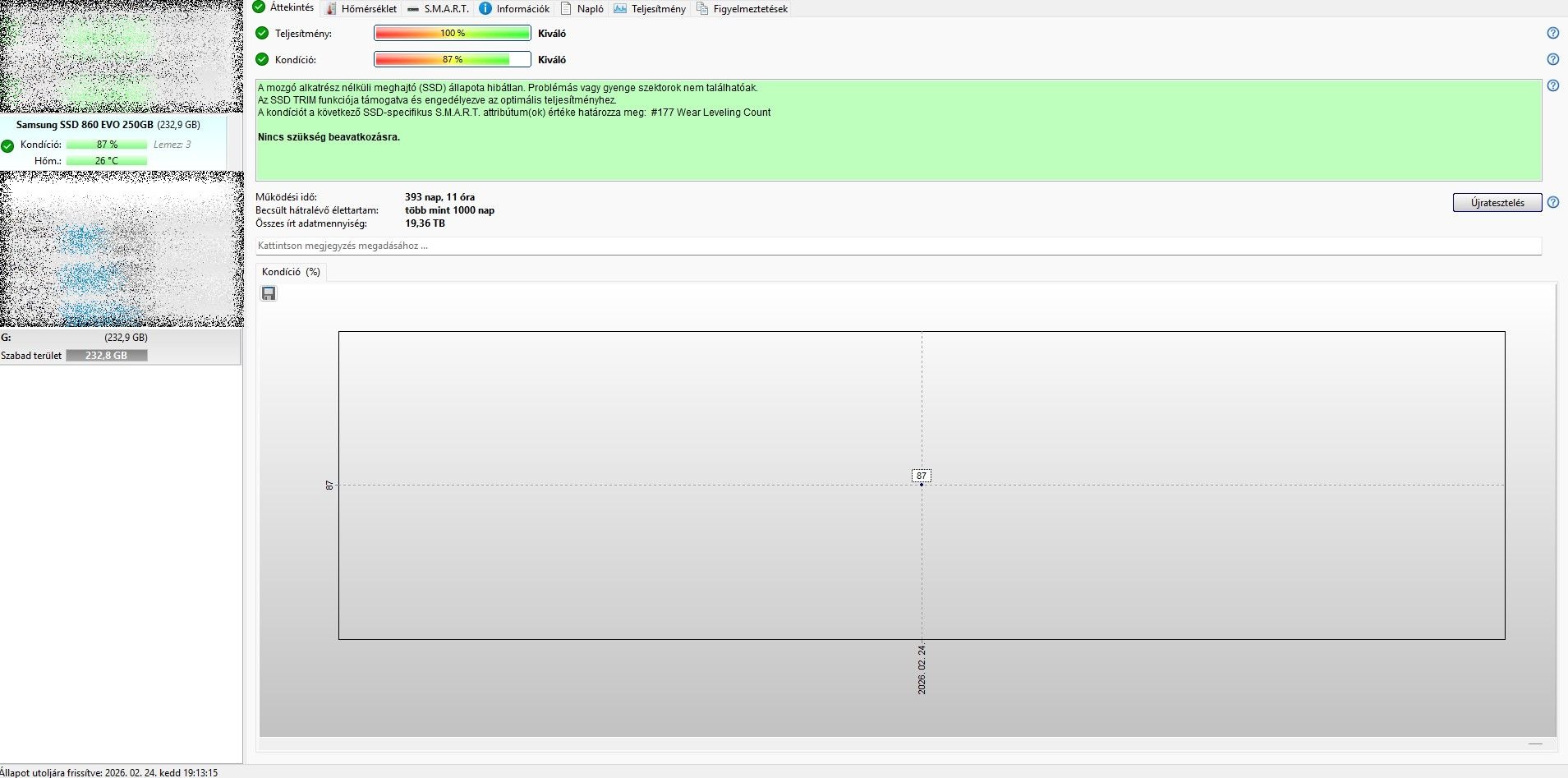The image size is (1568, 778).
Task: Click the status bar last refresh text
Action: [109, 772]
